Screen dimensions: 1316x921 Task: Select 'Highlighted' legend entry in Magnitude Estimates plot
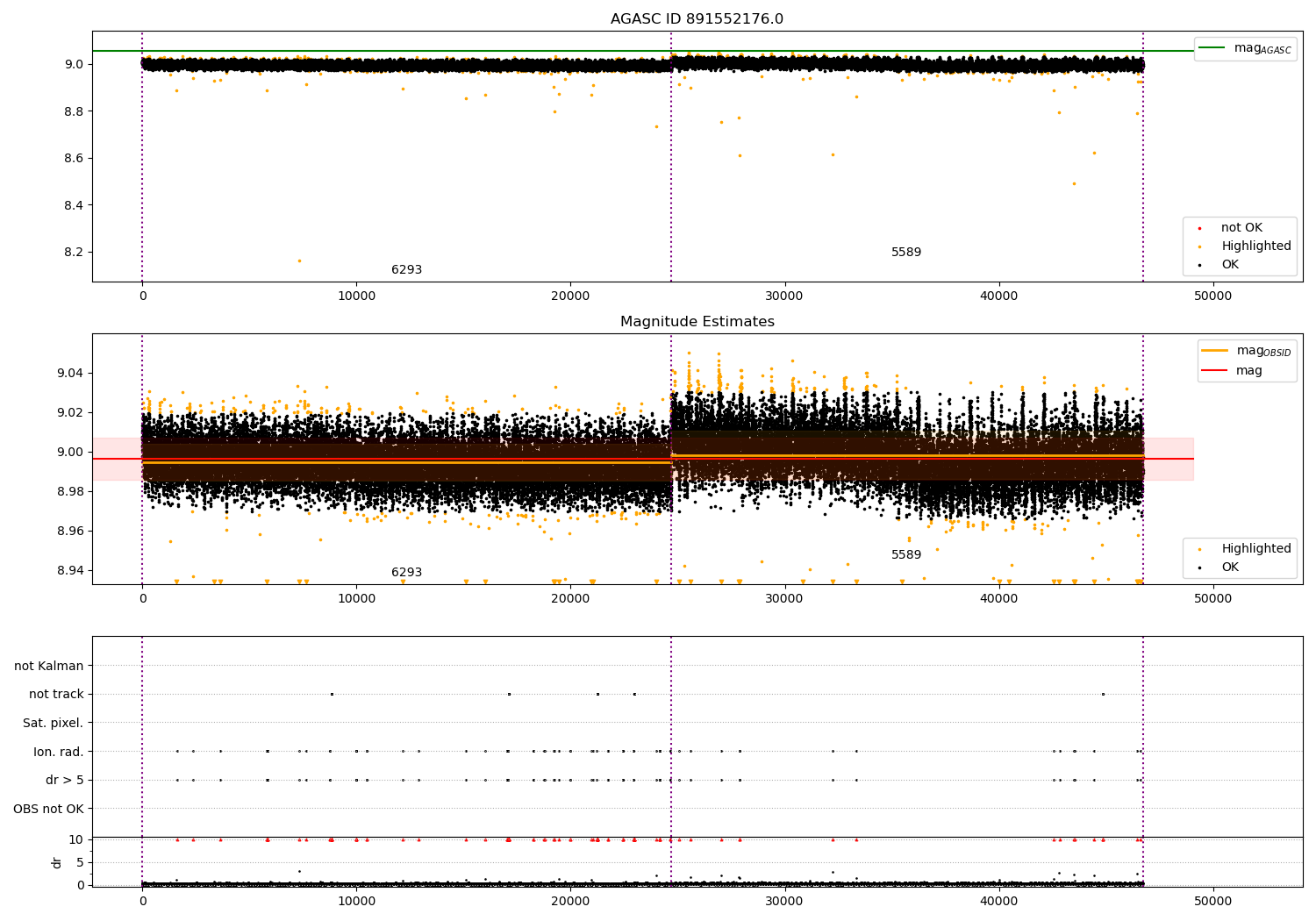point(1255,549)
